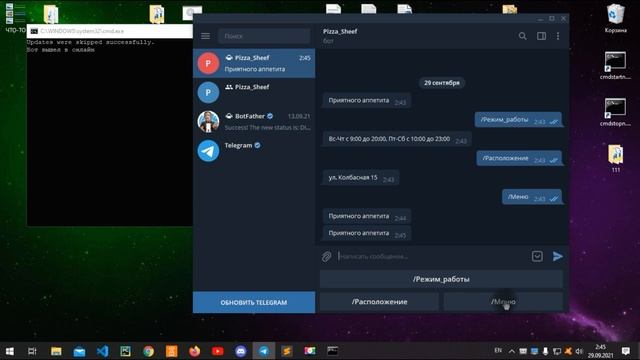Click the volume speaker tray icon
The height and width of the screenshot is (360, 640).
click(x=579, y=351)
